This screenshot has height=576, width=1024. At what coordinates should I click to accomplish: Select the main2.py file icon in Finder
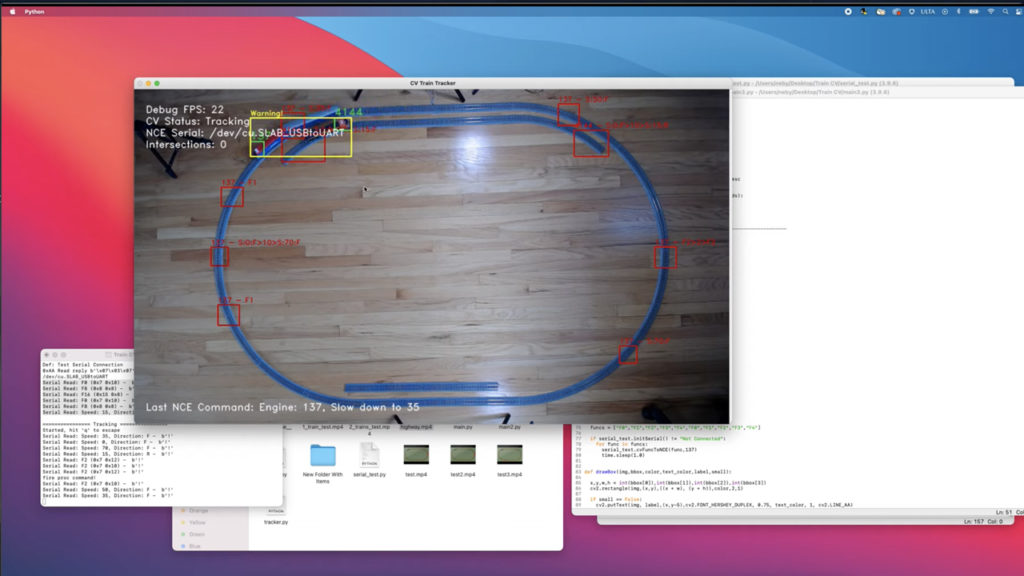[509, 427]
